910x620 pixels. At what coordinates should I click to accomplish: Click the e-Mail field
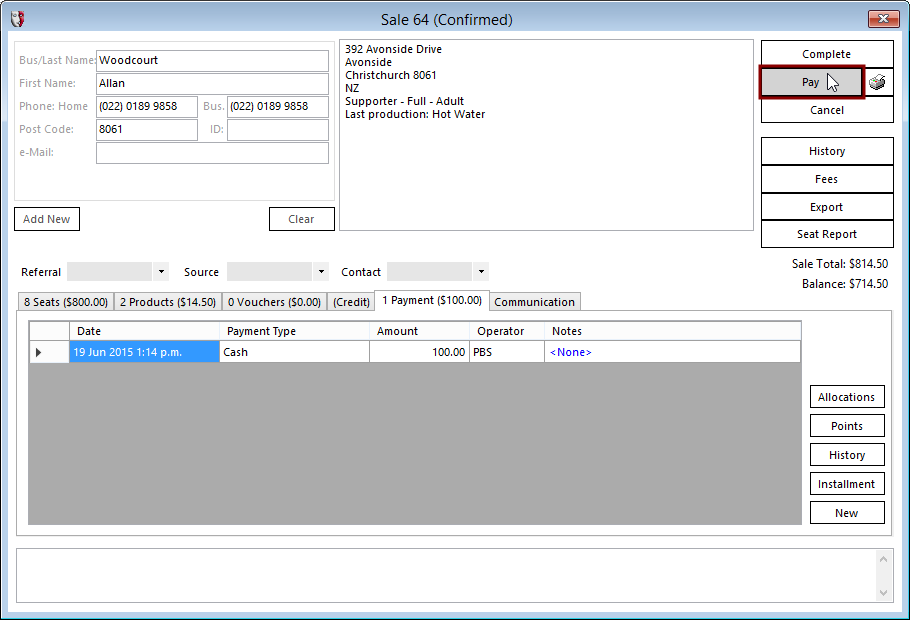point(212,153)
